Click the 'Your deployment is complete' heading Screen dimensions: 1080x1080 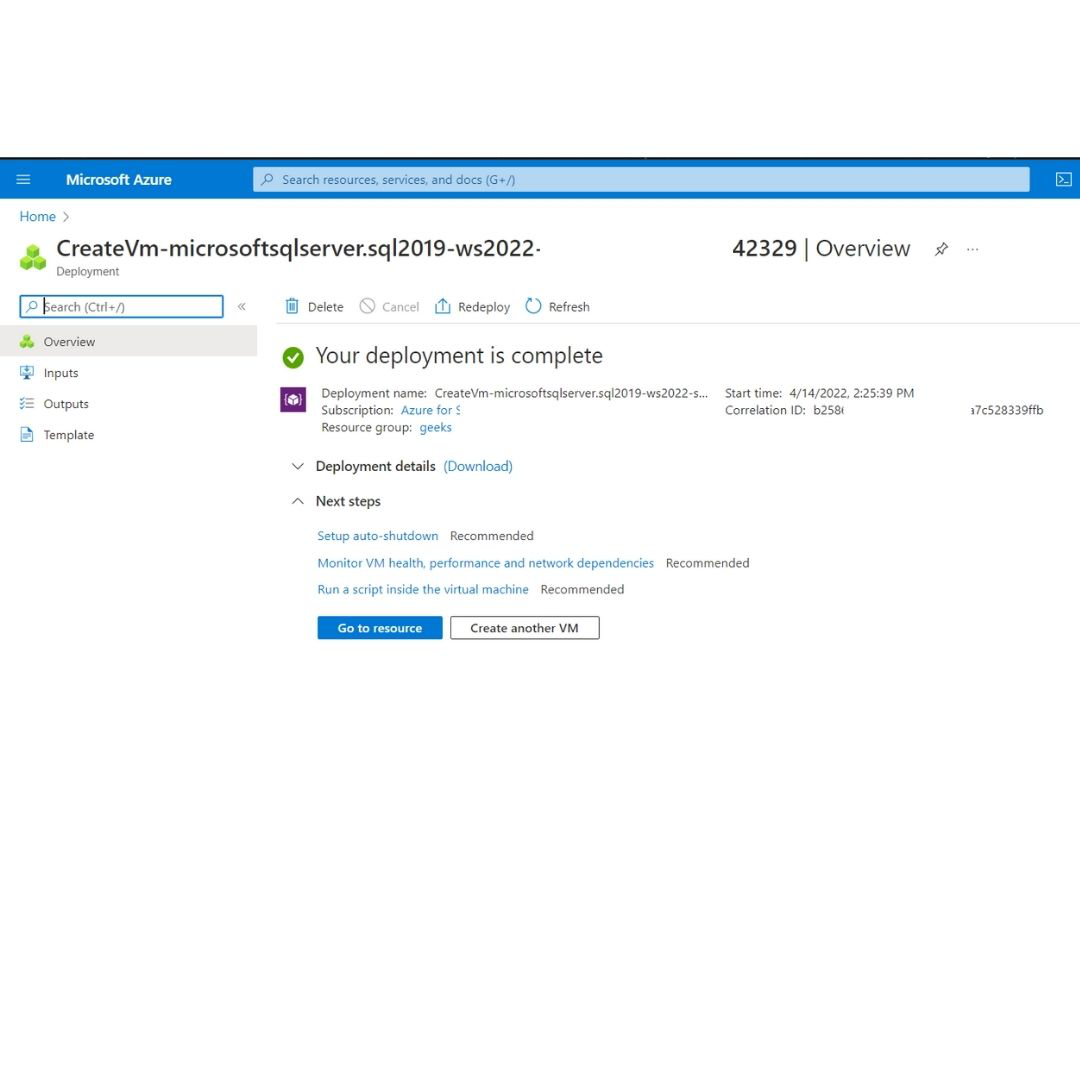point(459,355)
